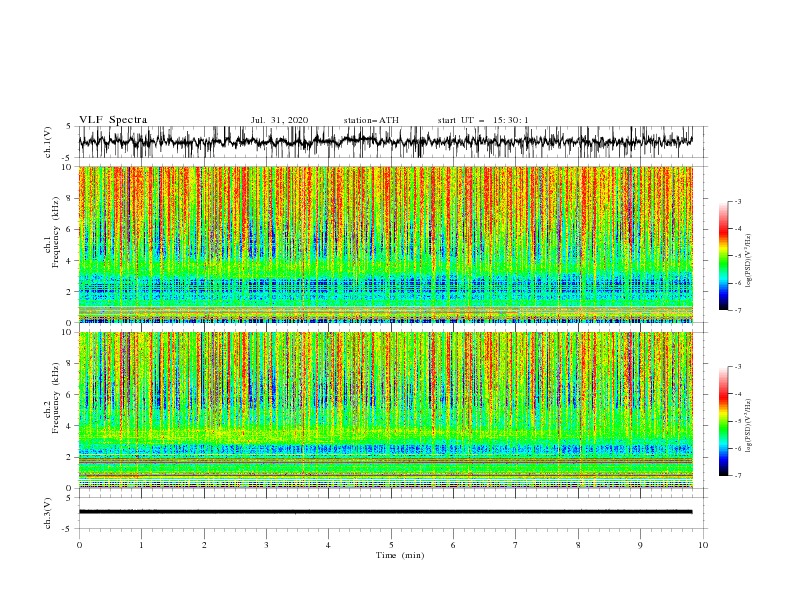
Task: Click the "-7" tick on ch.2 color bar
Action: point(737,476)
